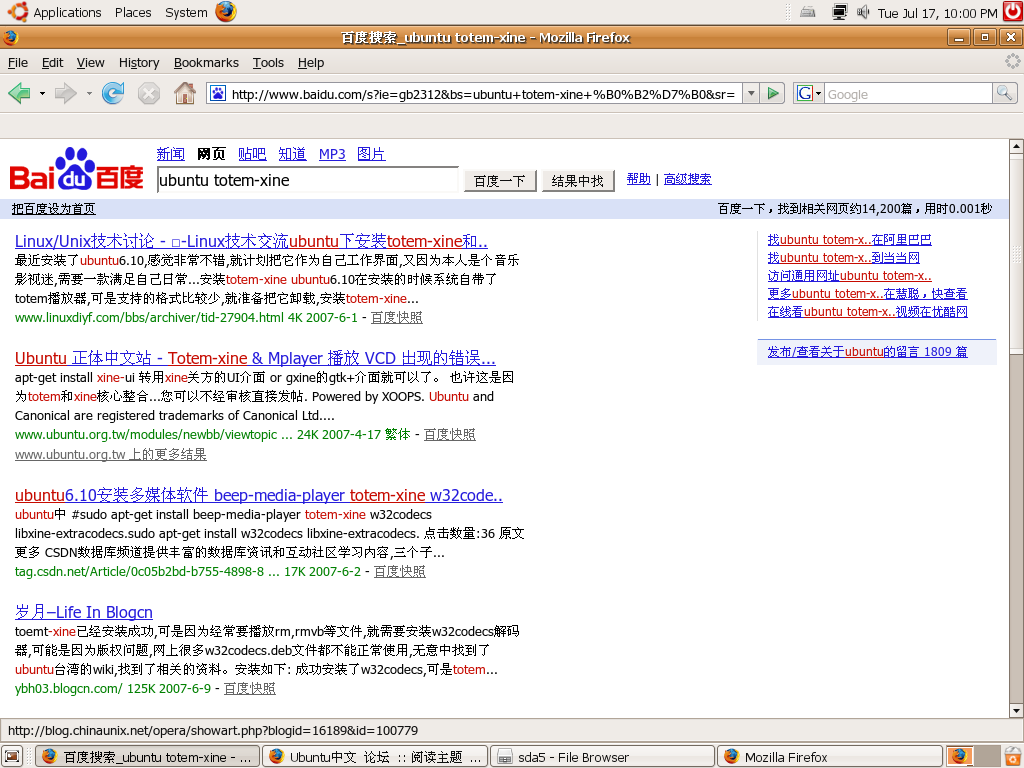The image size is (1024, 768).
Task: Switch to sda5 - File Browser taskbar window
Action: click(602, 757)
